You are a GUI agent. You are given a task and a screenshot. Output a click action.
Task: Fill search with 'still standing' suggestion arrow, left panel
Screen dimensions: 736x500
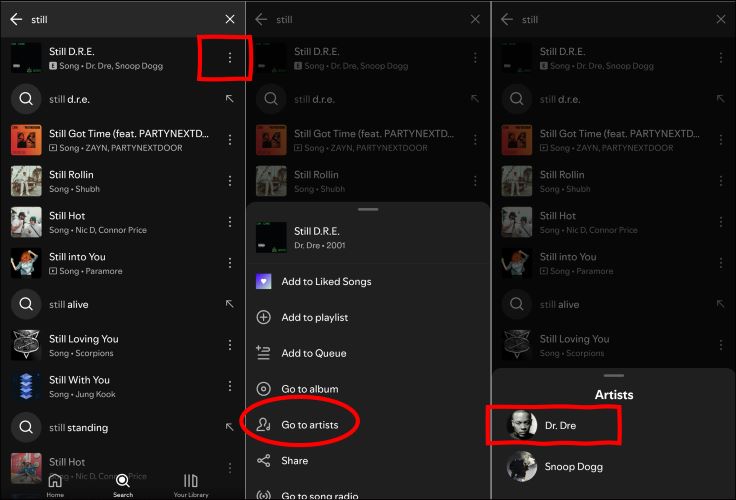(229, 427)
